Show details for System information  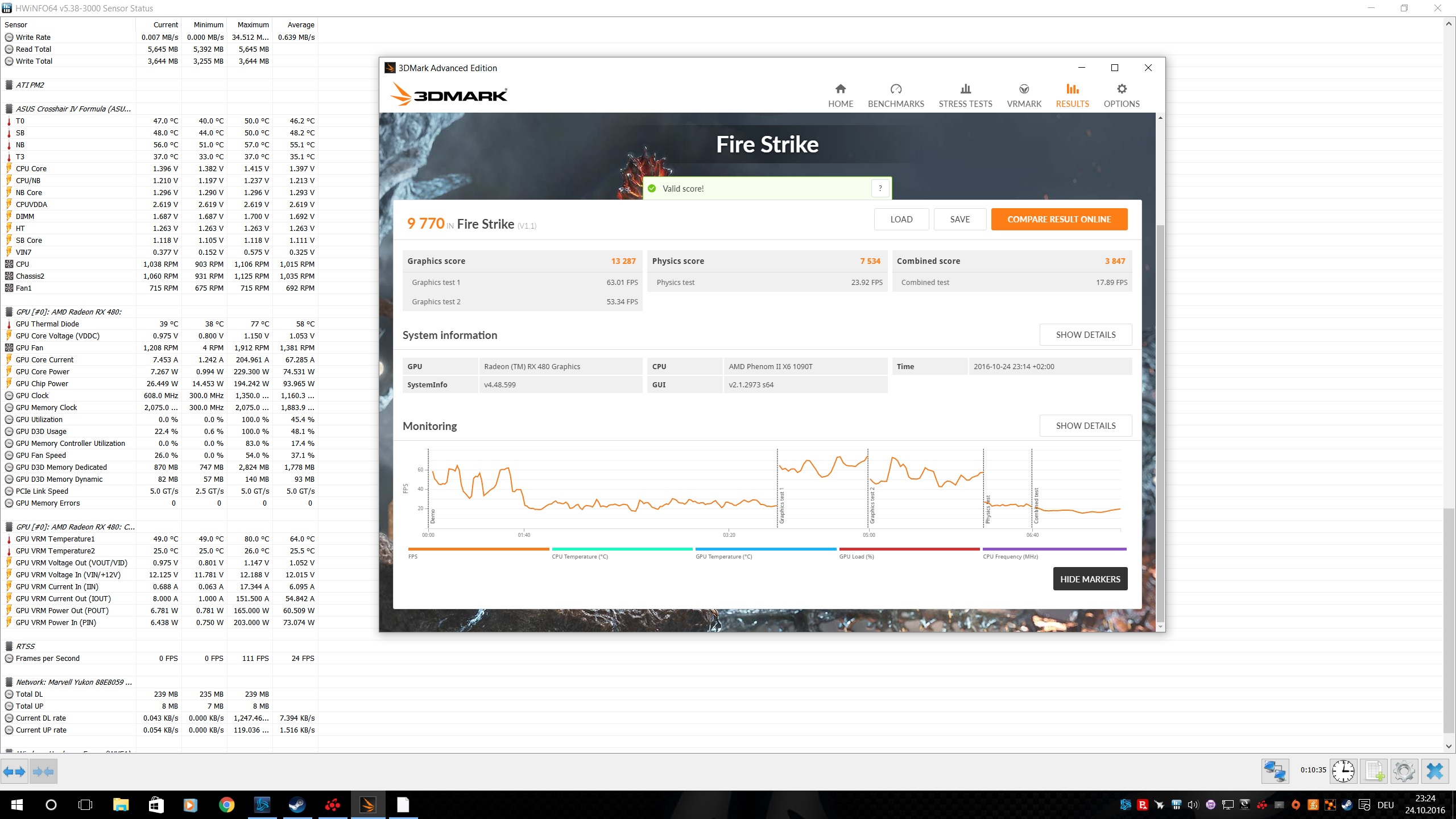point(1085,334)
